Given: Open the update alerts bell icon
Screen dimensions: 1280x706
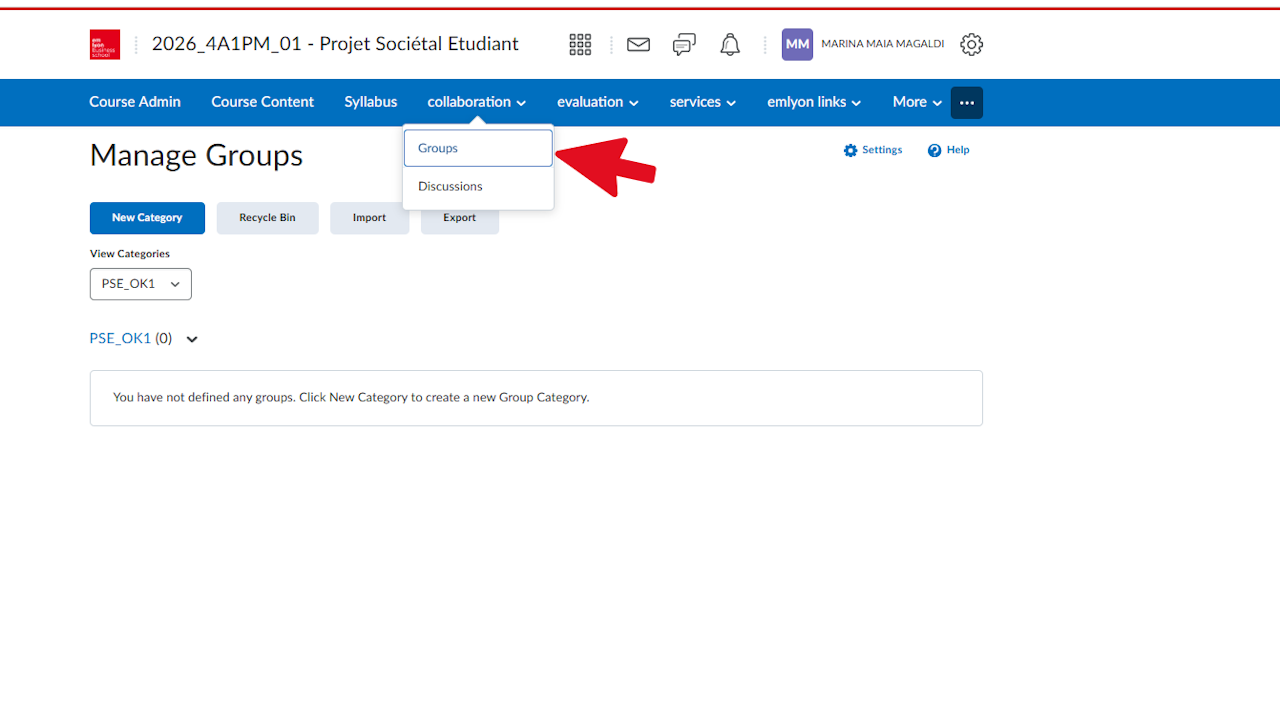Looking at the screenshot, I should click(730, 44).
